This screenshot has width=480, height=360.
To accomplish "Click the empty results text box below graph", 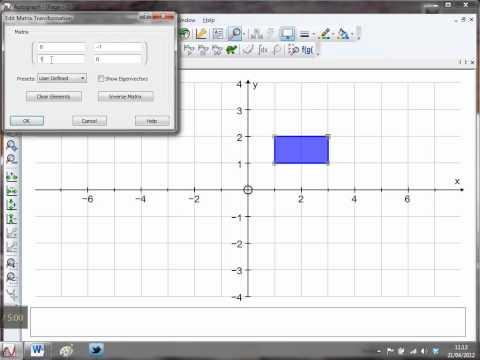I will pyautogui.click(x=248, y=322).
